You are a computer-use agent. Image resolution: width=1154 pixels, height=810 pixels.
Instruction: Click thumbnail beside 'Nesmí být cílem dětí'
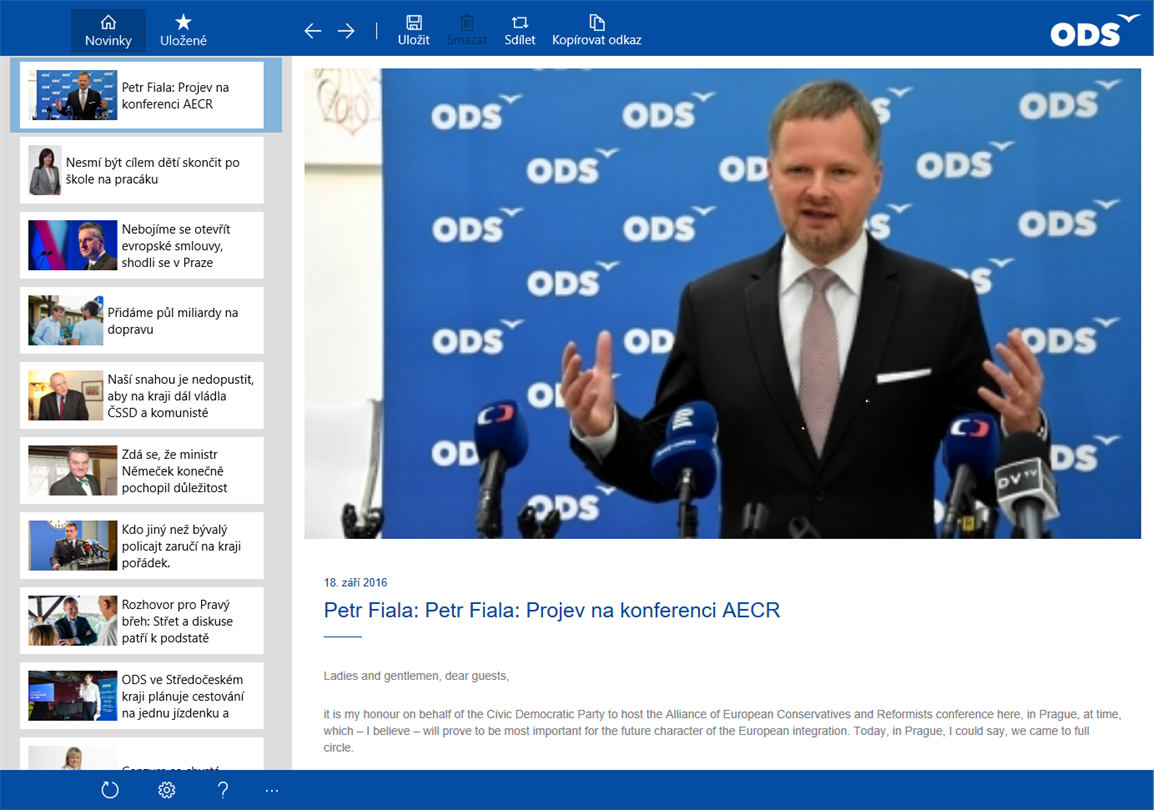pyautogui.click(x=45, y=170)
